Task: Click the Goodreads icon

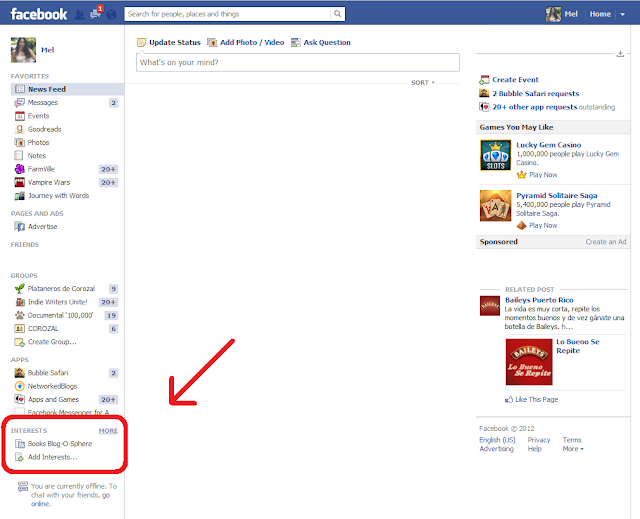Action: pos(20,129)
